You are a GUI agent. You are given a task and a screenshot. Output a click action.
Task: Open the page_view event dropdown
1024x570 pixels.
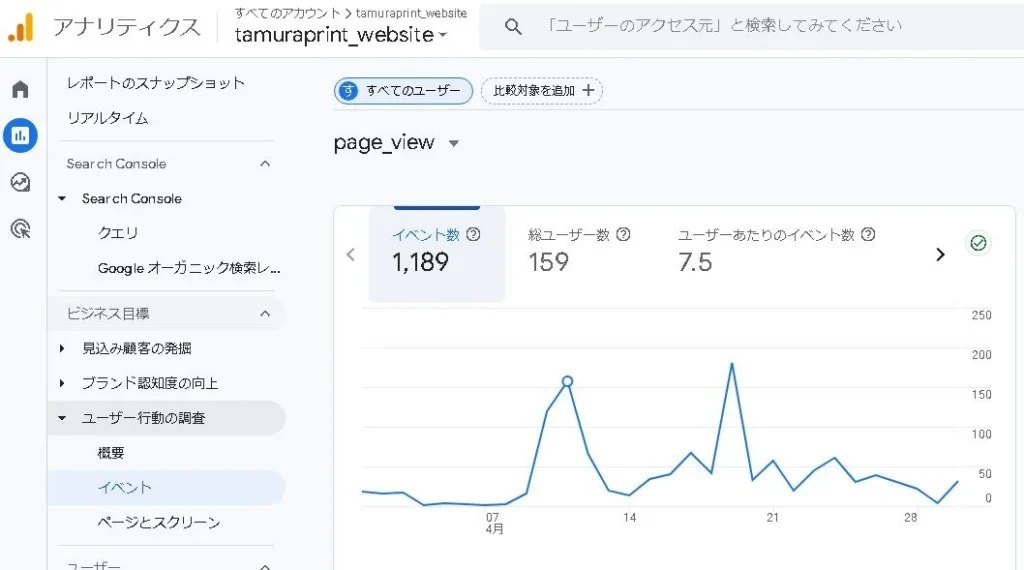[x=453, y=143]
